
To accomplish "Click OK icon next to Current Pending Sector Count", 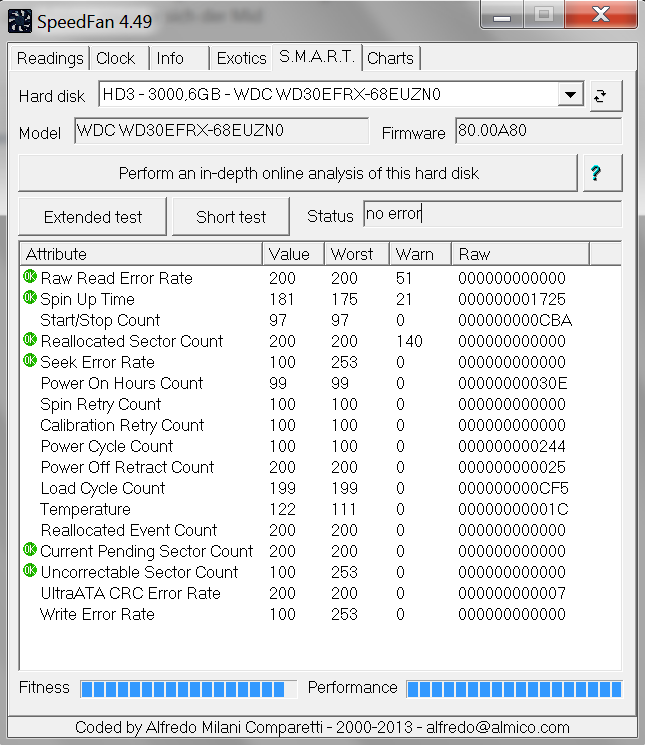I will pos(30,549).
